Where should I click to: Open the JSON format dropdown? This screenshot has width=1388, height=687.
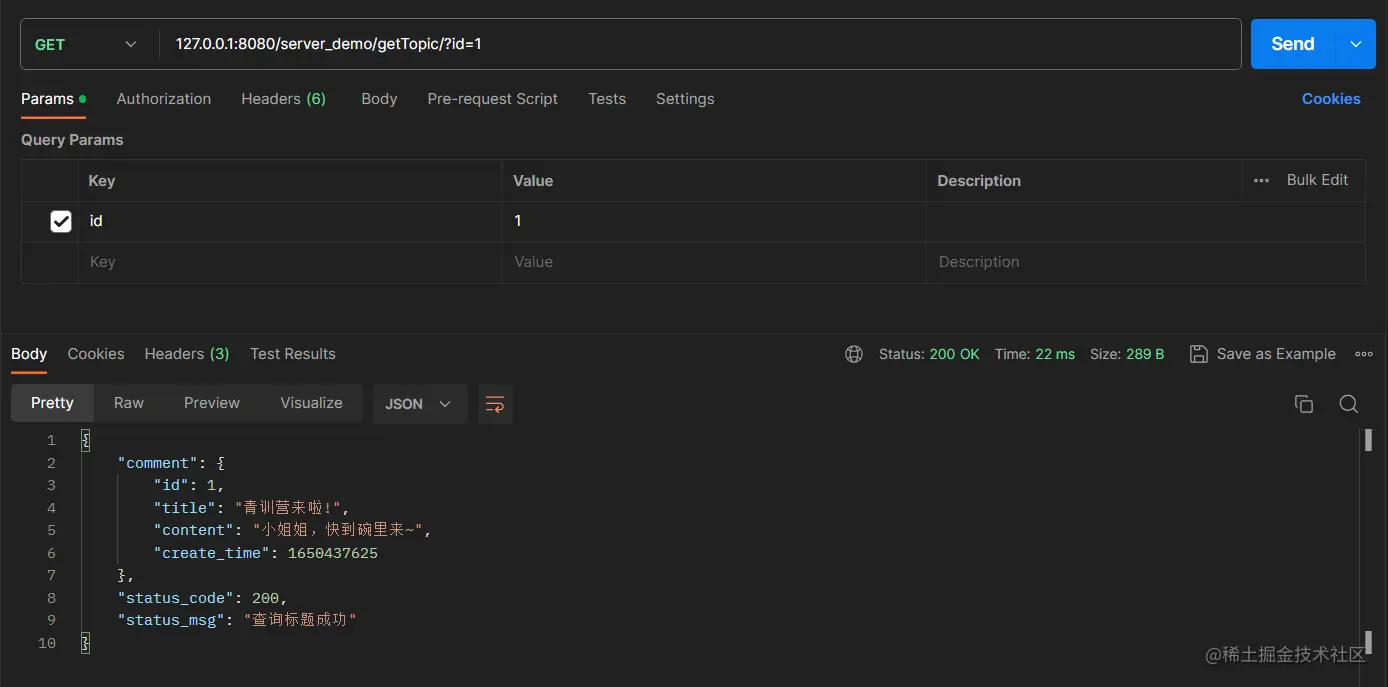coord(419,404)
